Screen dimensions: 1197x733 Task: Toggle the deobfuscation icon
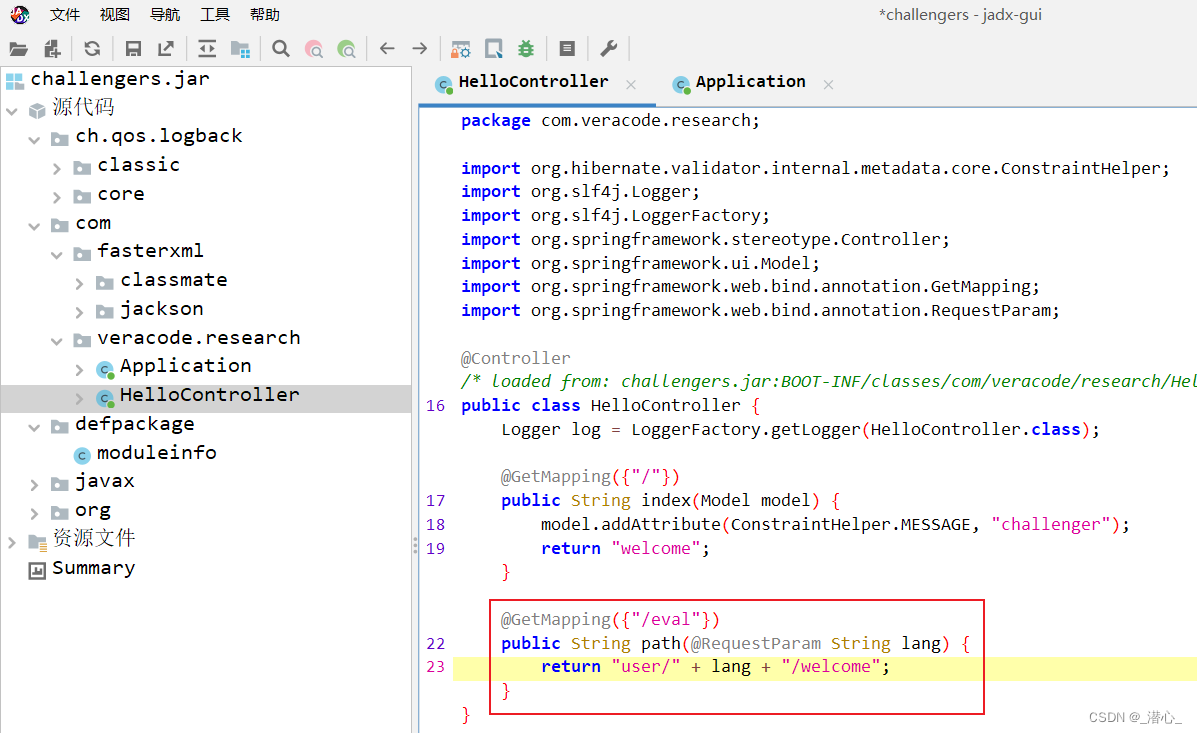(460, 49)
